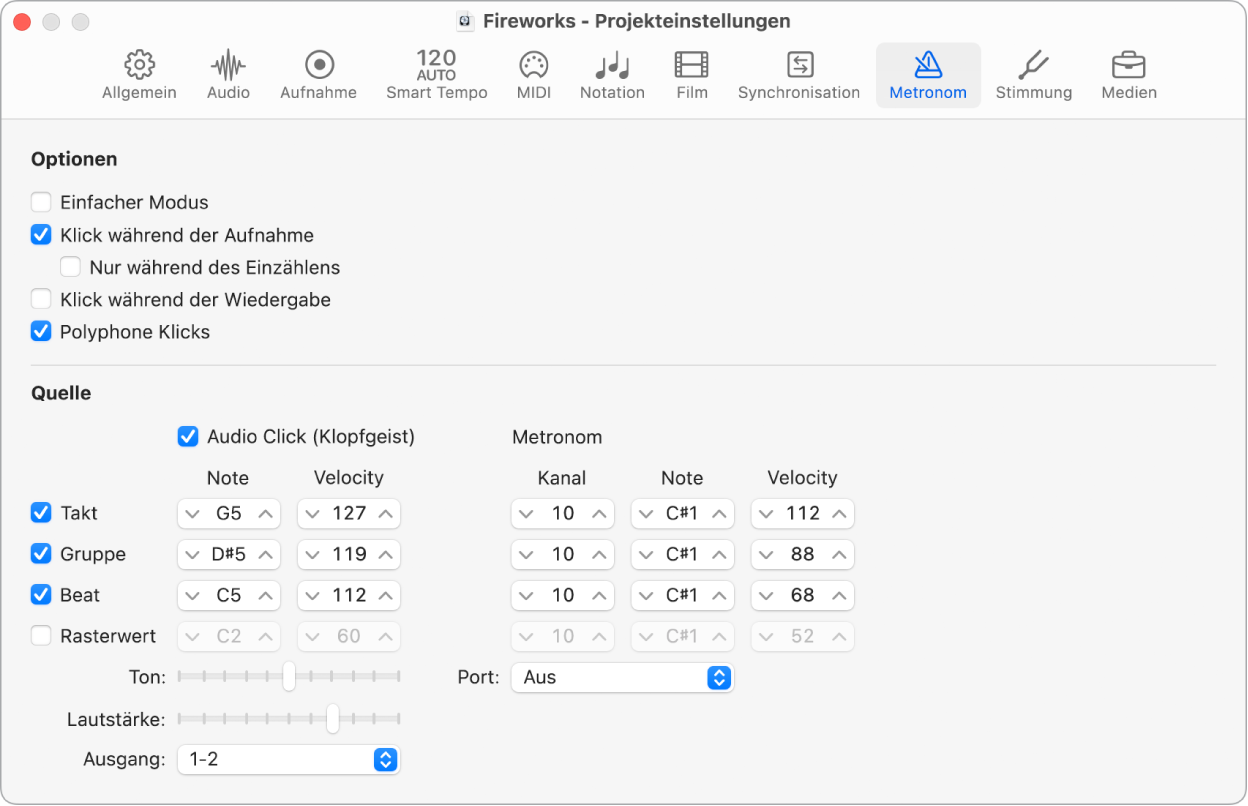
Task: Open the Audio waveform settings pane
Action: pos(228,75)
